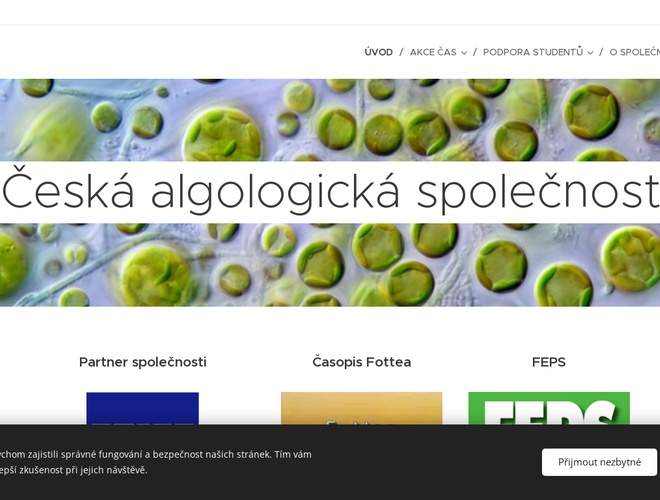
Task: Click the separator slash after AKCE ČAS
Action: 475,52
